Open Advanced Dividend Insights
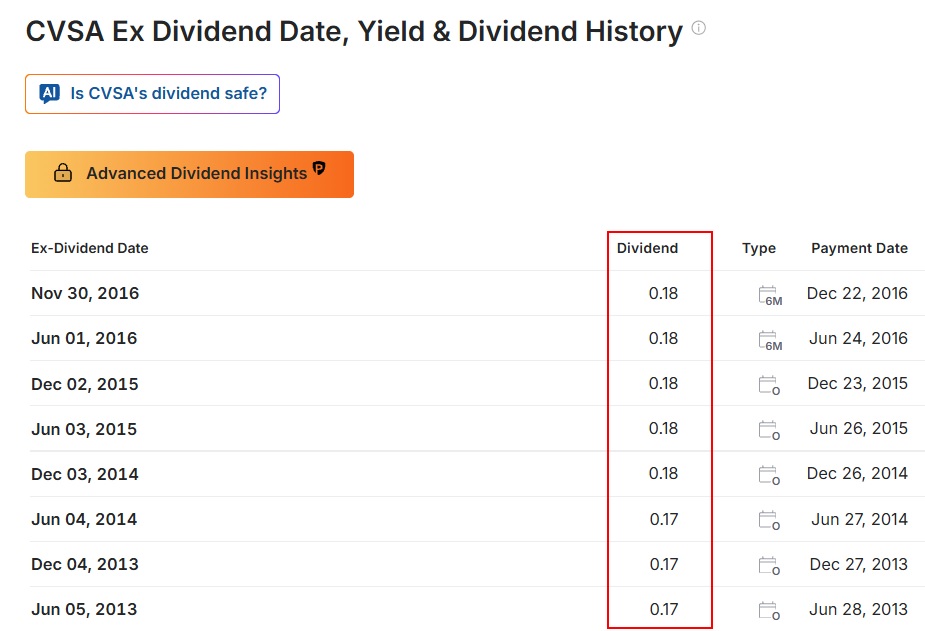925x631 pixels. [189, 174]
